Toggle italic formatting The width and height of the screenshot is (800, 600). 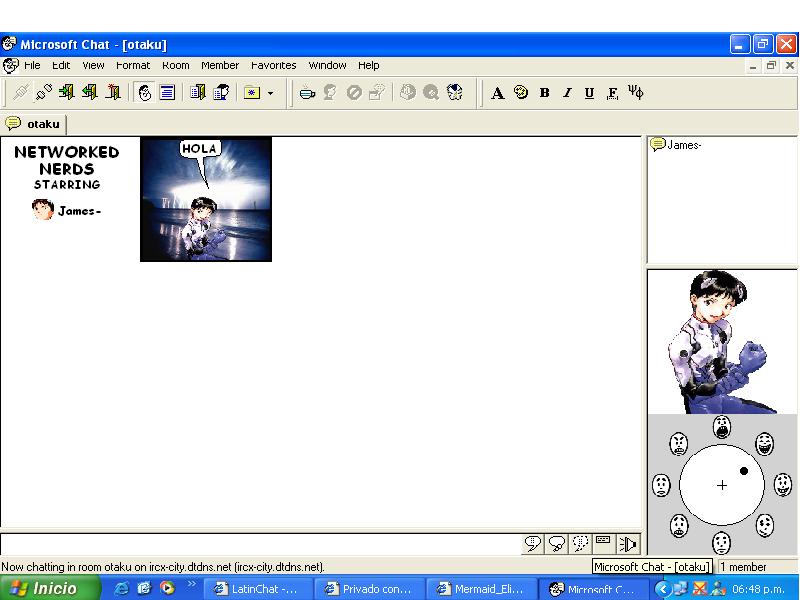567,93
